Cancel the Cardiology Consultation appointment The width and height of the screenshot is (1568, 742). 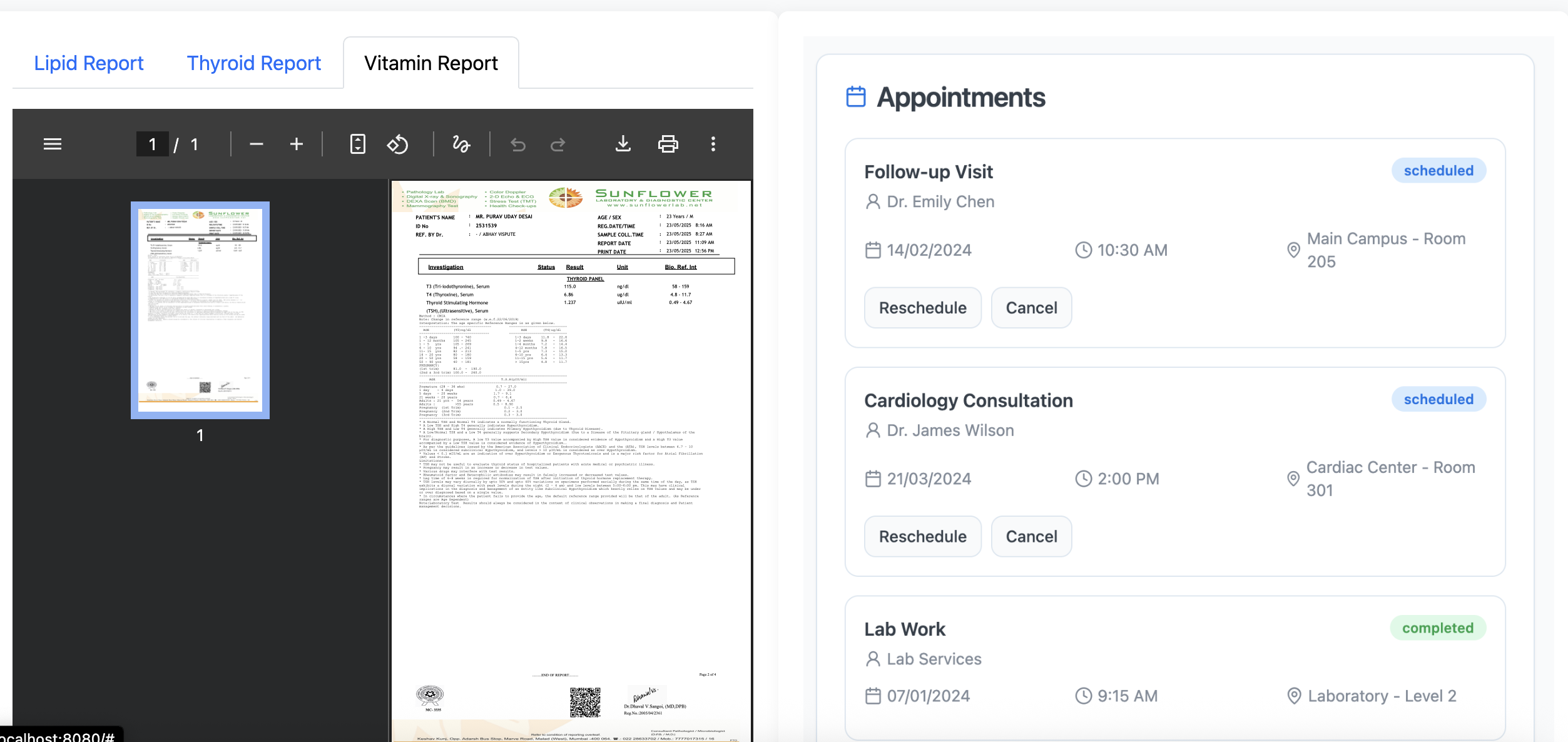tap(1031, 536)
